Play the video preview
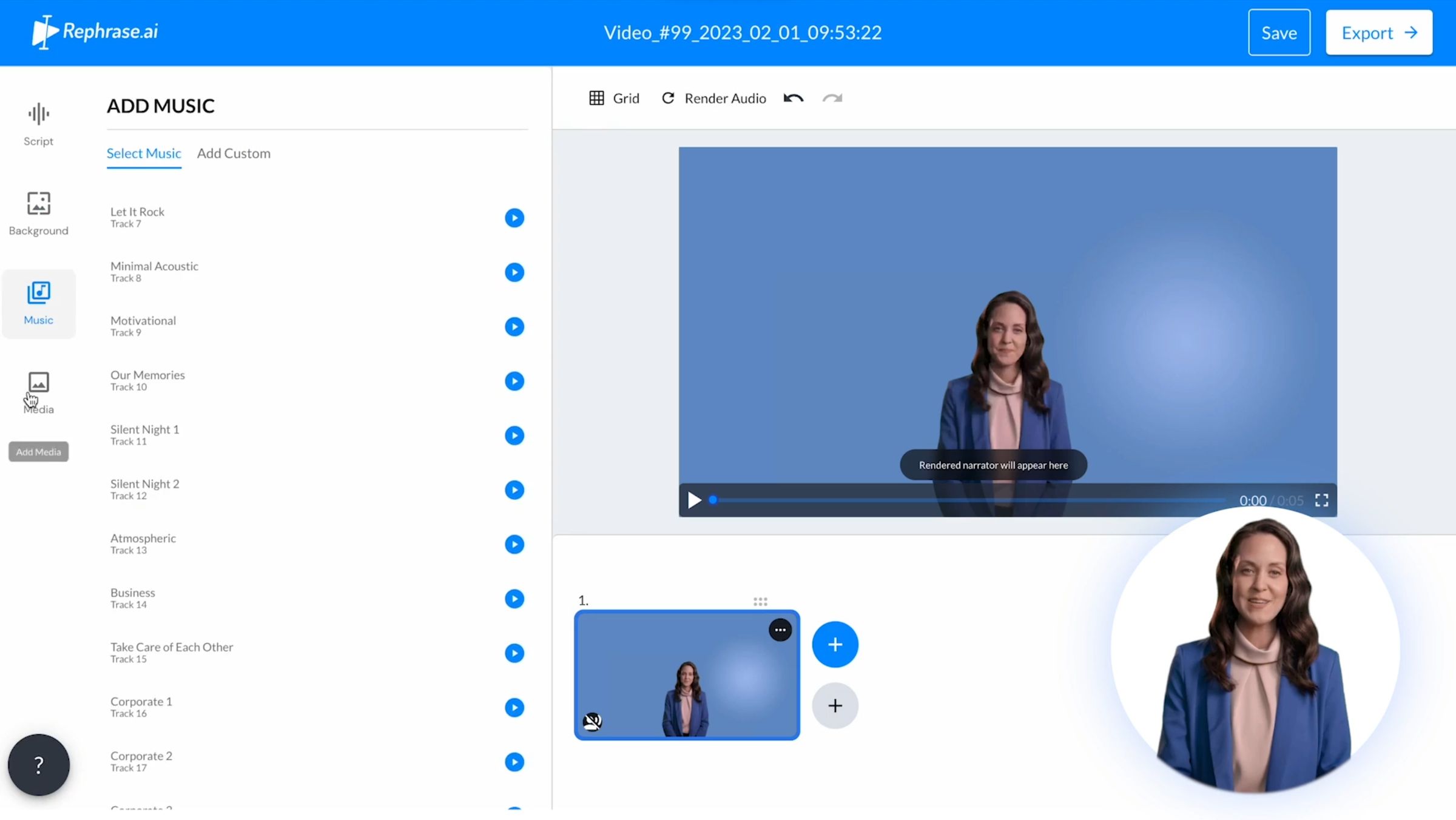 click(x=693, y=500)
